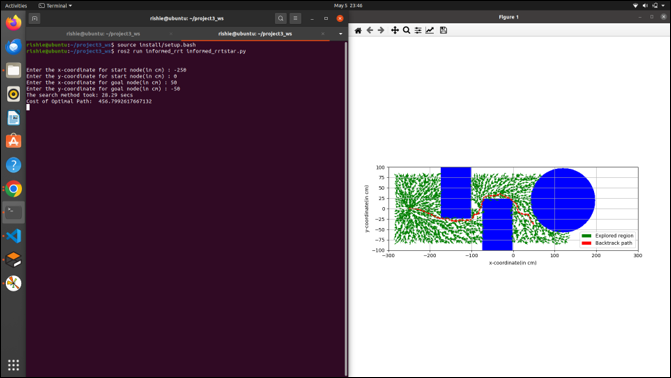Select the Pan axes tool in Figure 1

(x=395, y=30)
